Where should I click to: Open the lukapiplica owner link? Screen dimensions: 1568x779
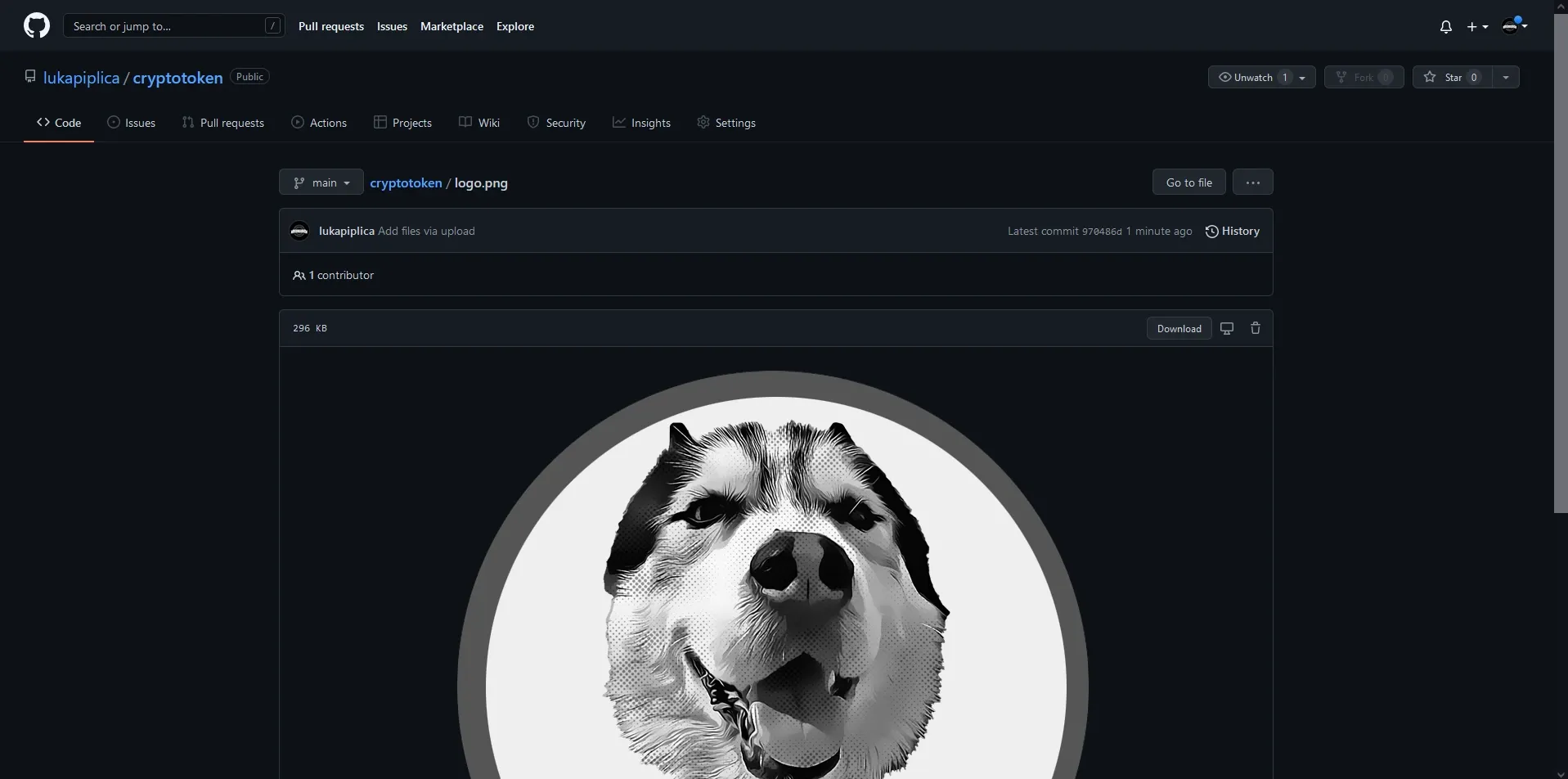click(81, 78)
